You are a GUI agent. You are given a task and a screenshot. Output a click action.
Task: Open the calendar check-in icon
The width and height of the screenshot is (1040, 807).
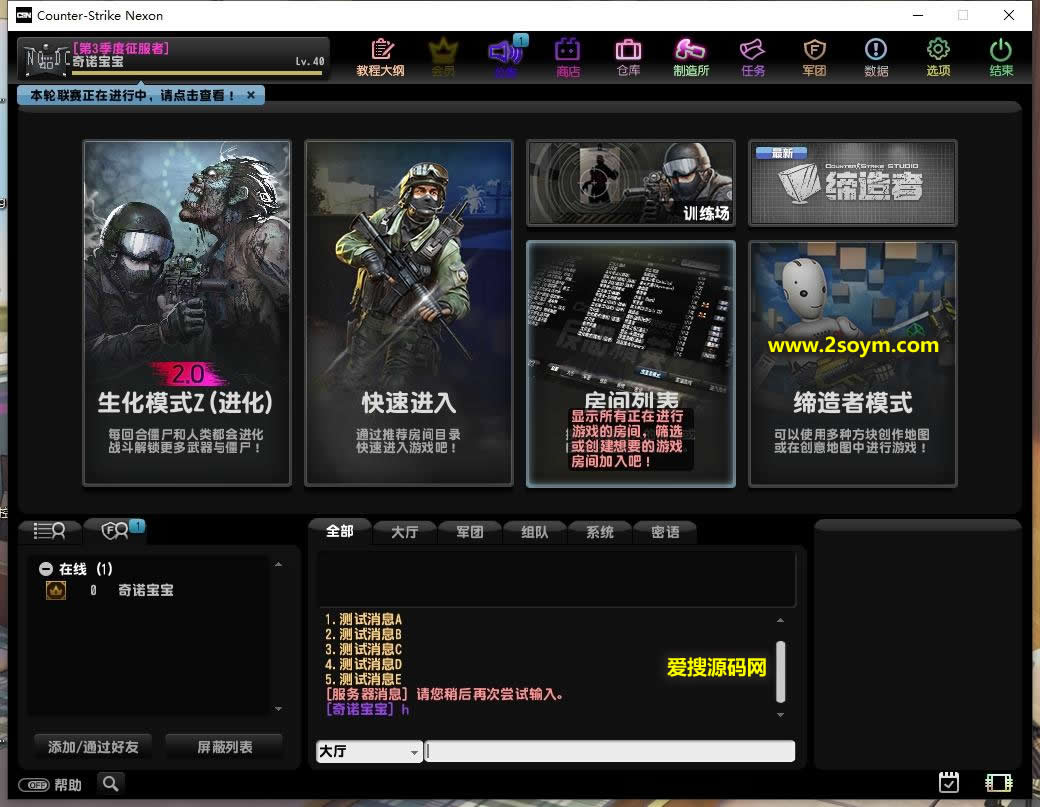pos(948,782)
